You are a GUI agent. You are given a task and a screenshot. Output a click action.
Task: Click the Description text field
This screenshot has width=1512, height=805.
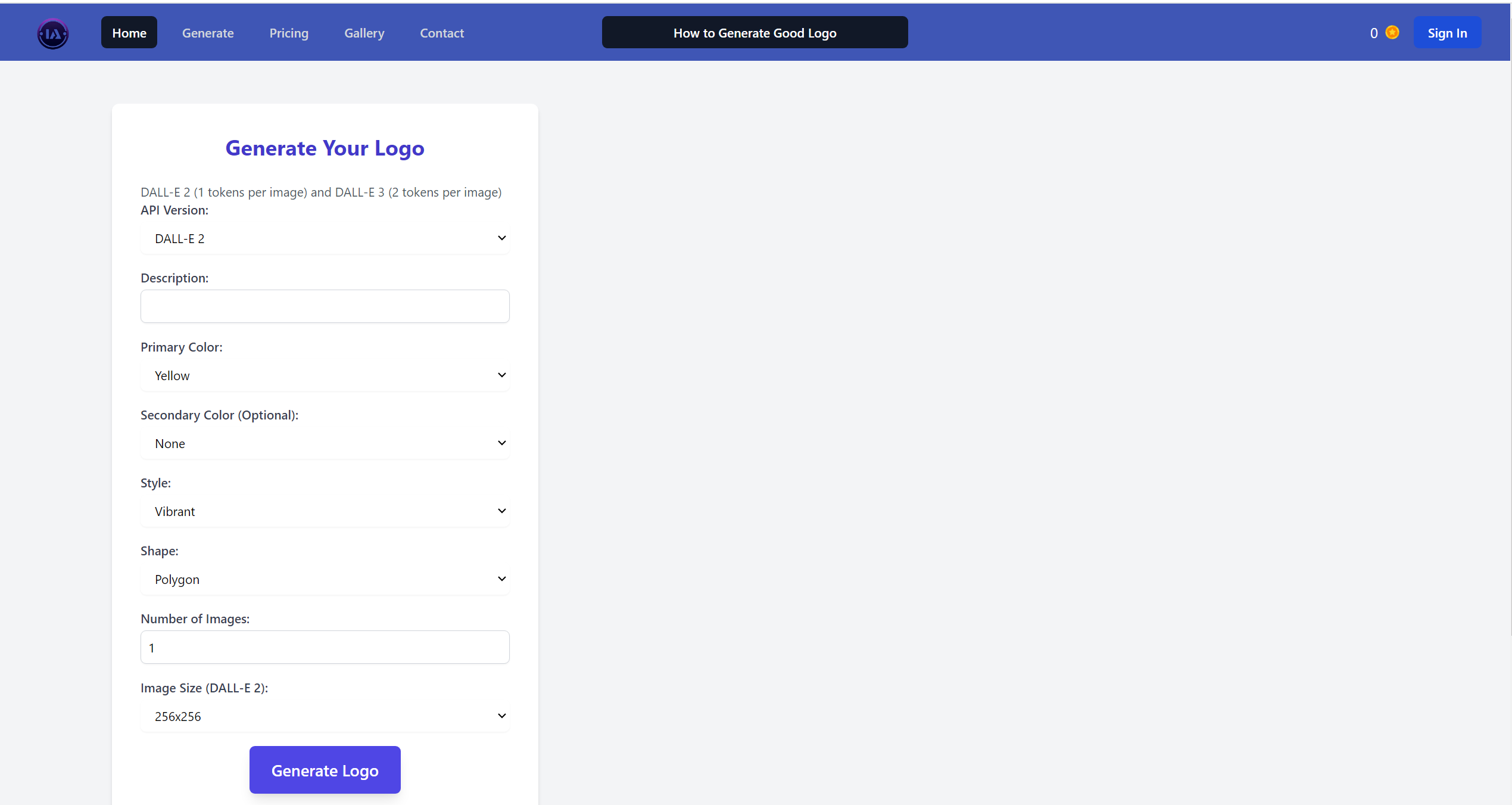[x=325, y=306]
